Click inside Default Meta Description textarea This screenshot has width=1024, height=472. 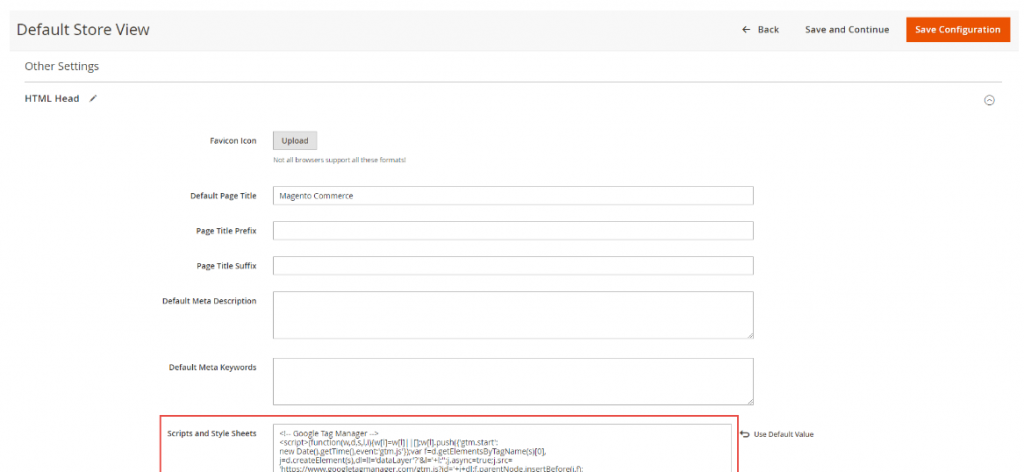[512, 315]
